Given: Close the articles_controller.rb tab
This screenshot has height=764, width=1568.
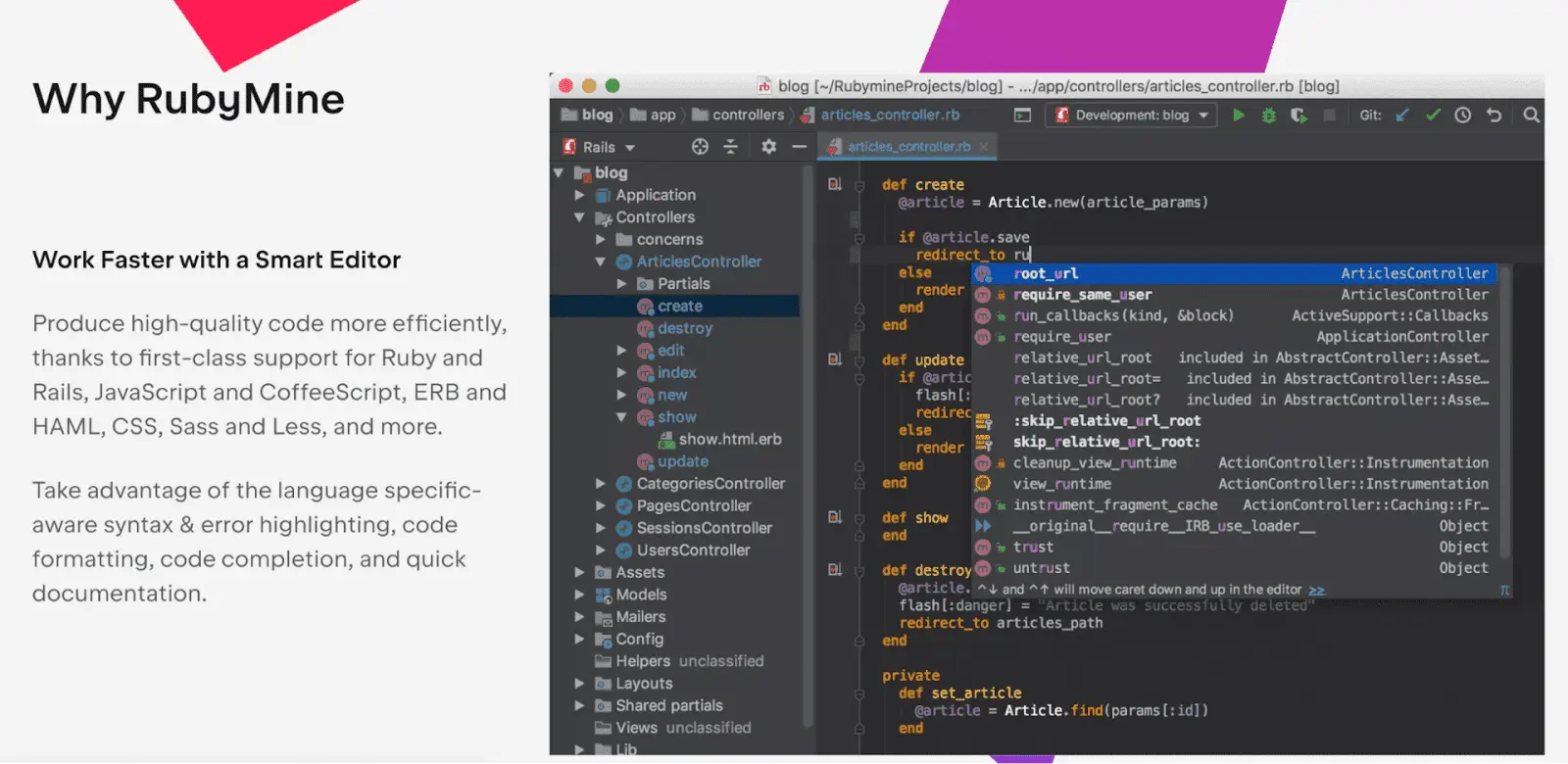Looking at the screenshot, I should pyautogui.click(x=984, y=147).
